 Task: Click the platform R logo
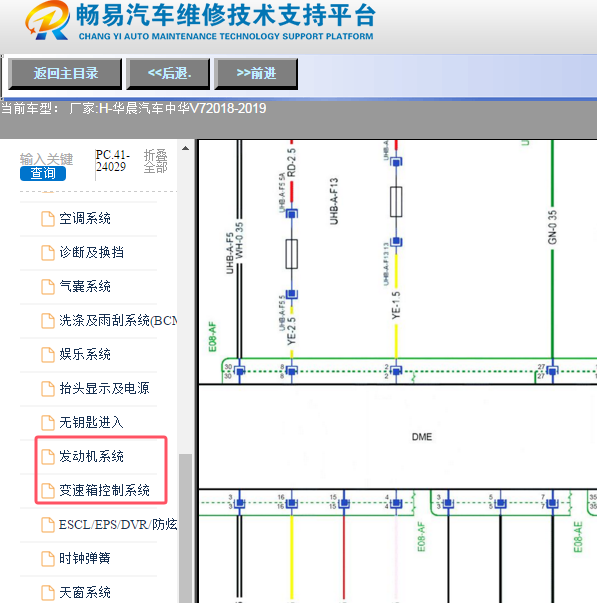pos(48,20)
